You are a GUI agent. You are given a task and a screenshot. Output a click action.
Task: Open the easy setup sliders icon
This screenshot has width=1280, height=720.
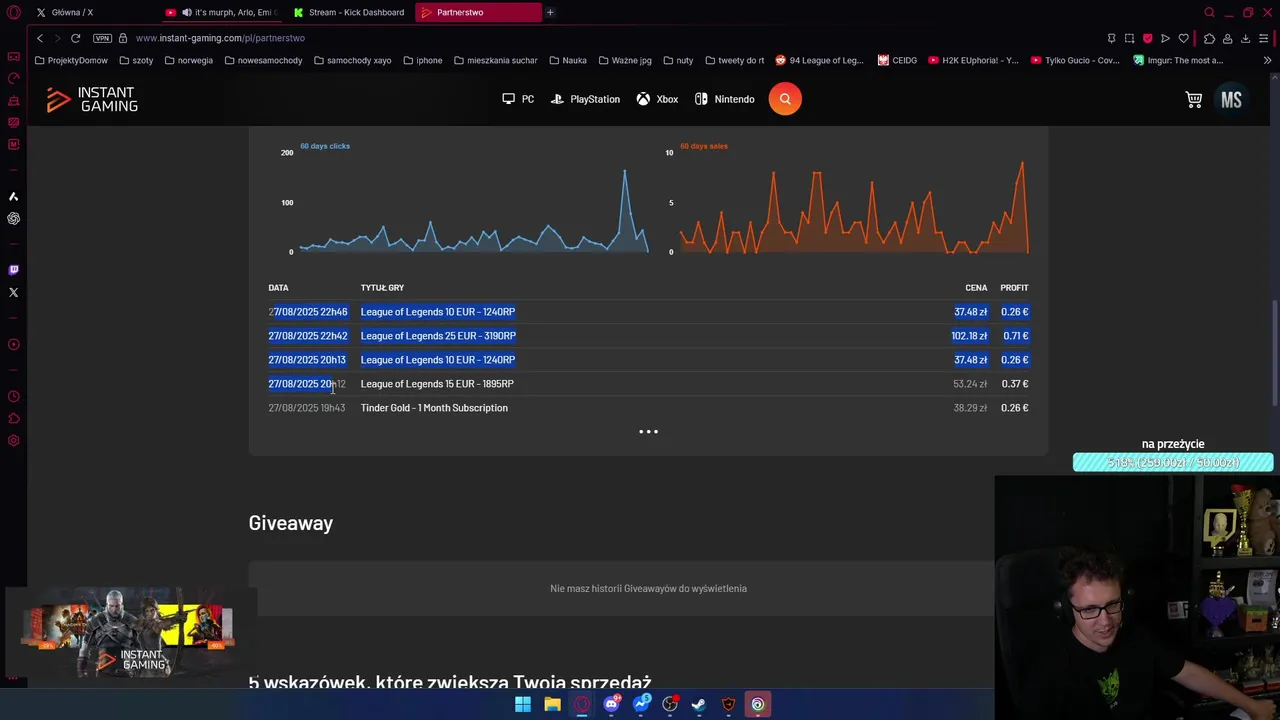tap(1264, 38)
